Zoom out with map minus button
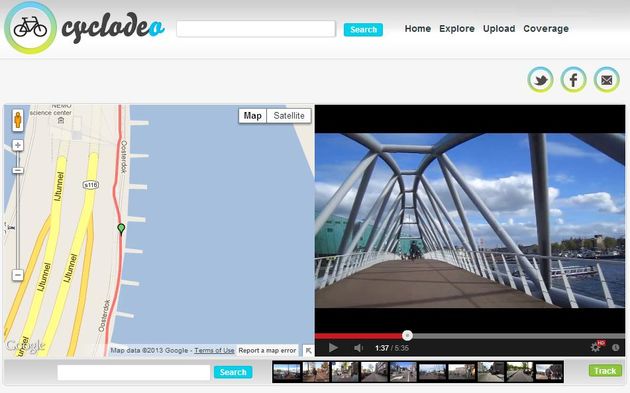The width and height of the screenshot is (630, 393). pos(17,275)
